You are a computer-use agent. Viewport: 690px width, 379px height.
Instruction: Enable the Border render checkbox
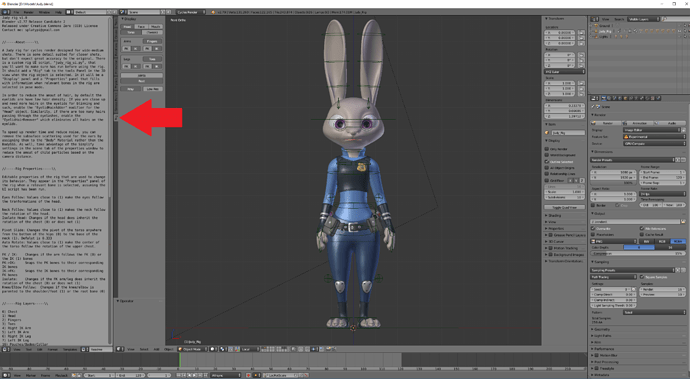593,205
